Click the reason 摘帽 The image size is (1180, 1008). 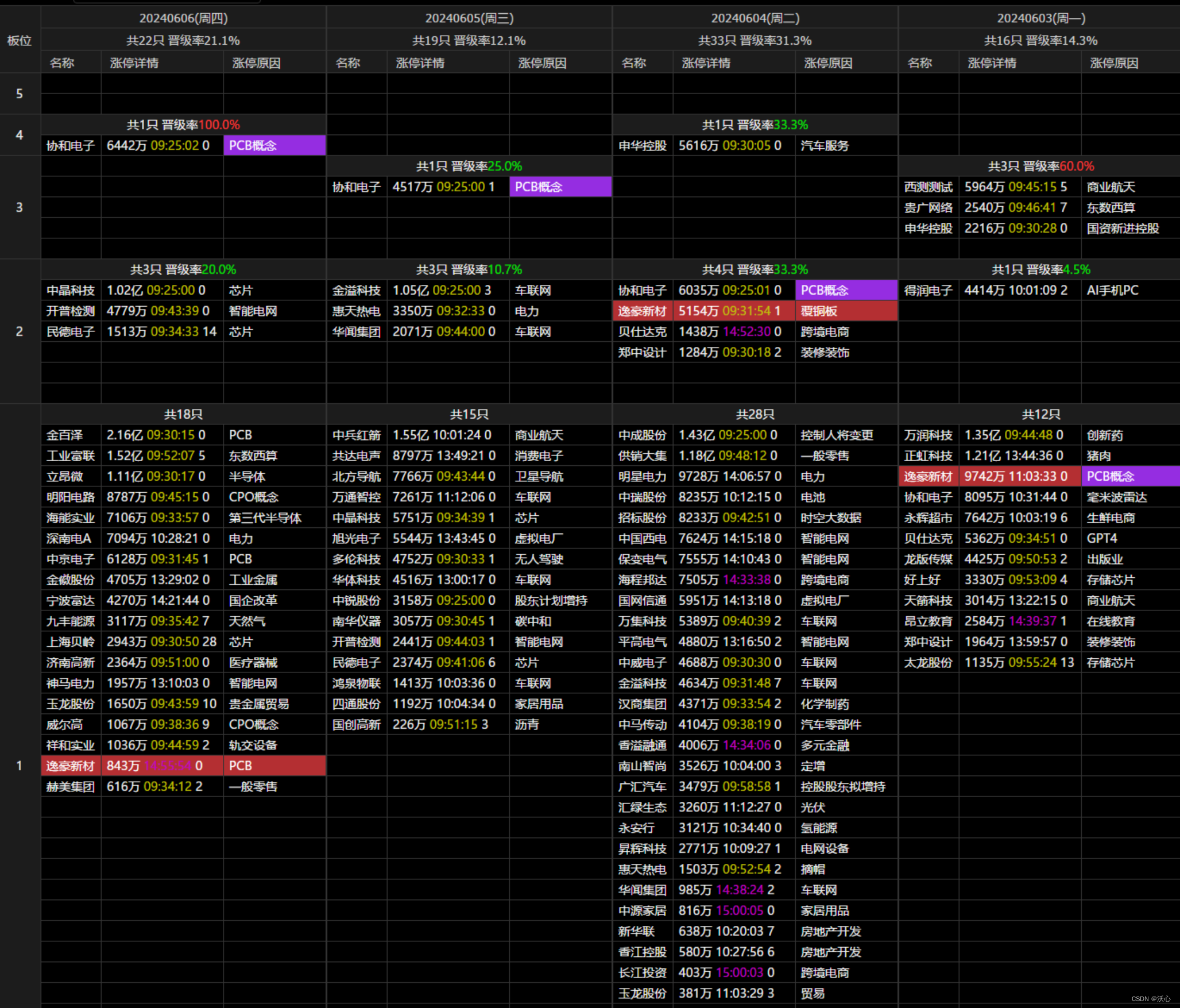[x=813, y=870]
